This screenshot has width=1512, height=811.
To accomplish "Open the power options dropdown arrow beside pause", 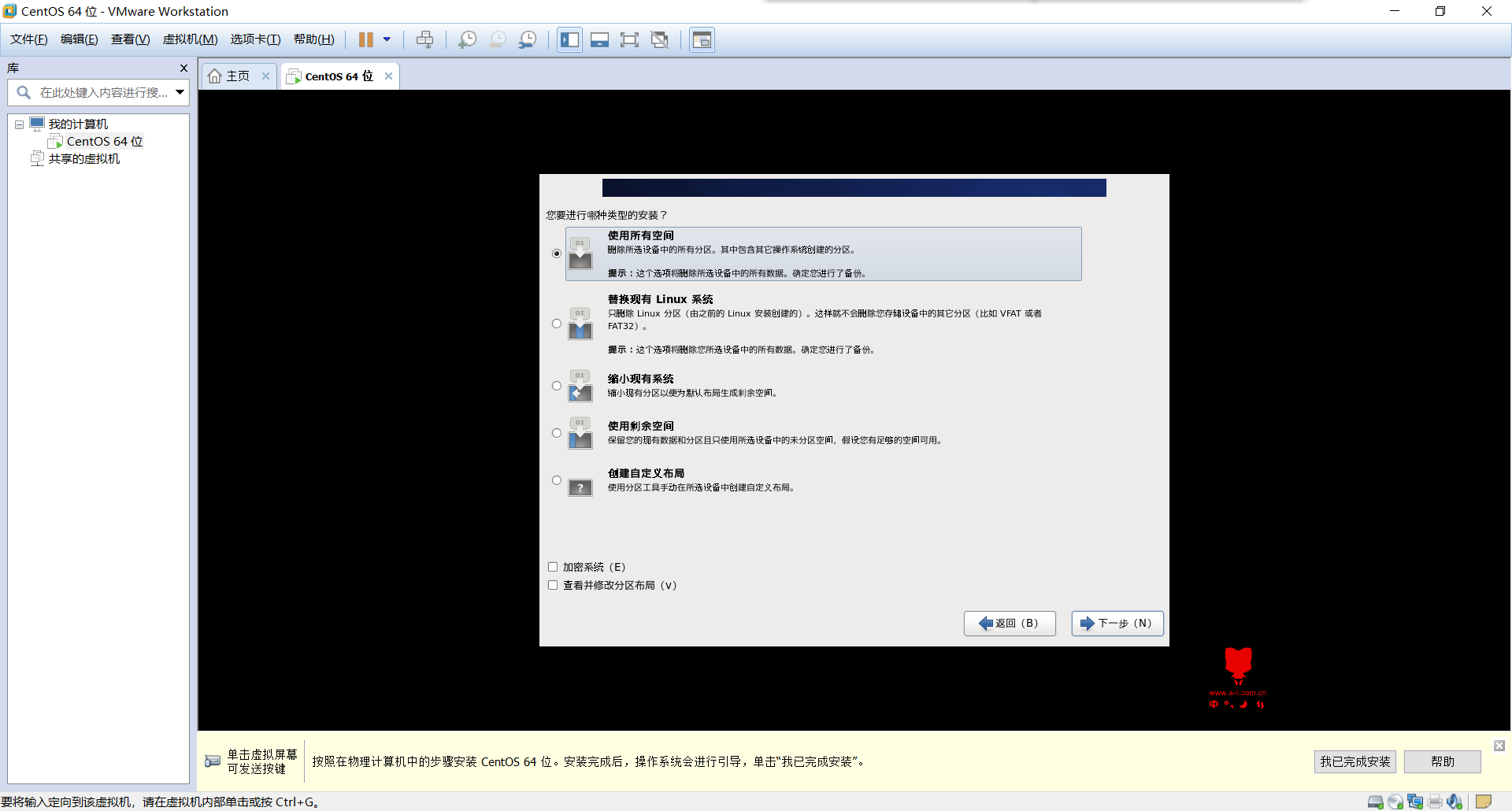I will (x=387, y=39).
